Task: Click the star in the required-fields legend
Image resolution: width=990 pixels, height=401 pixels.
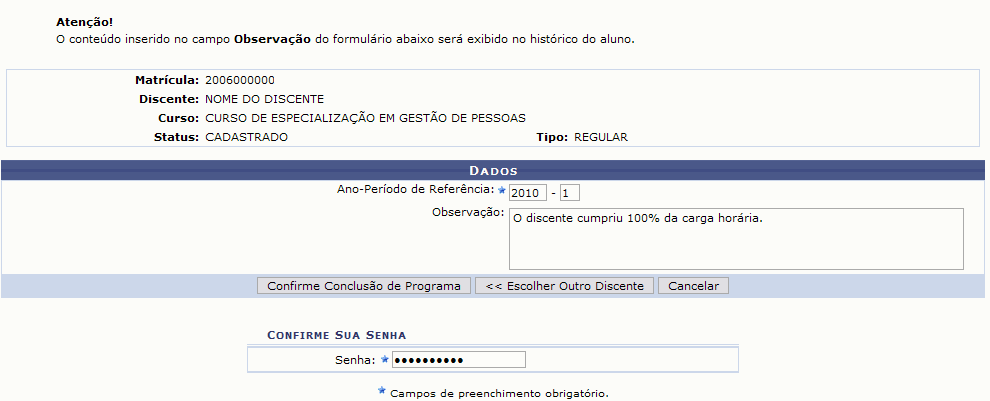Action: pos(381,391)
